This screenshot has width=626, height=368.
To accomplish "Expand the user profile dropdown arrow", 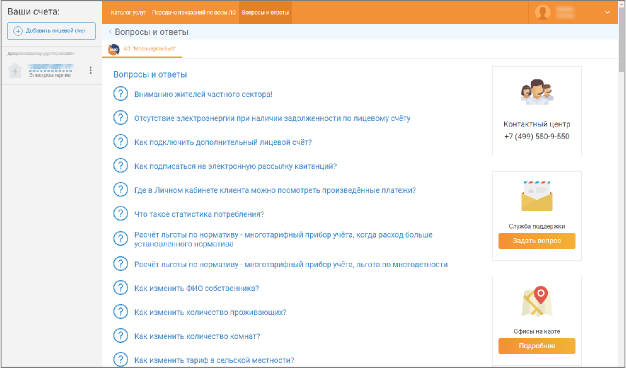I will coord(607,12).
